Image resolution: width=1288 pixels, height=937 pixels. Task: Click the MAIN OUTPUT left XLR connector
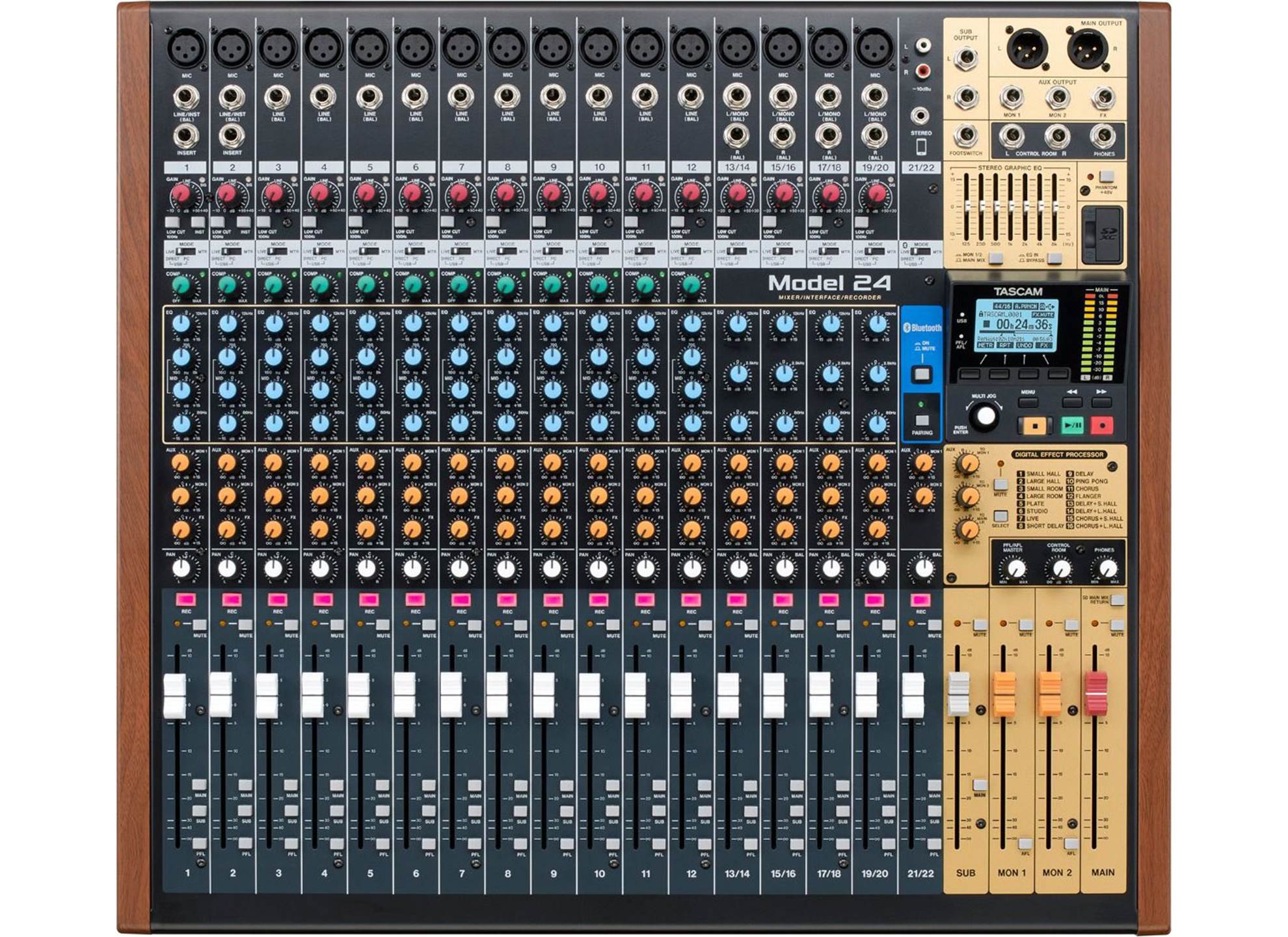[x=1028, y=49]
